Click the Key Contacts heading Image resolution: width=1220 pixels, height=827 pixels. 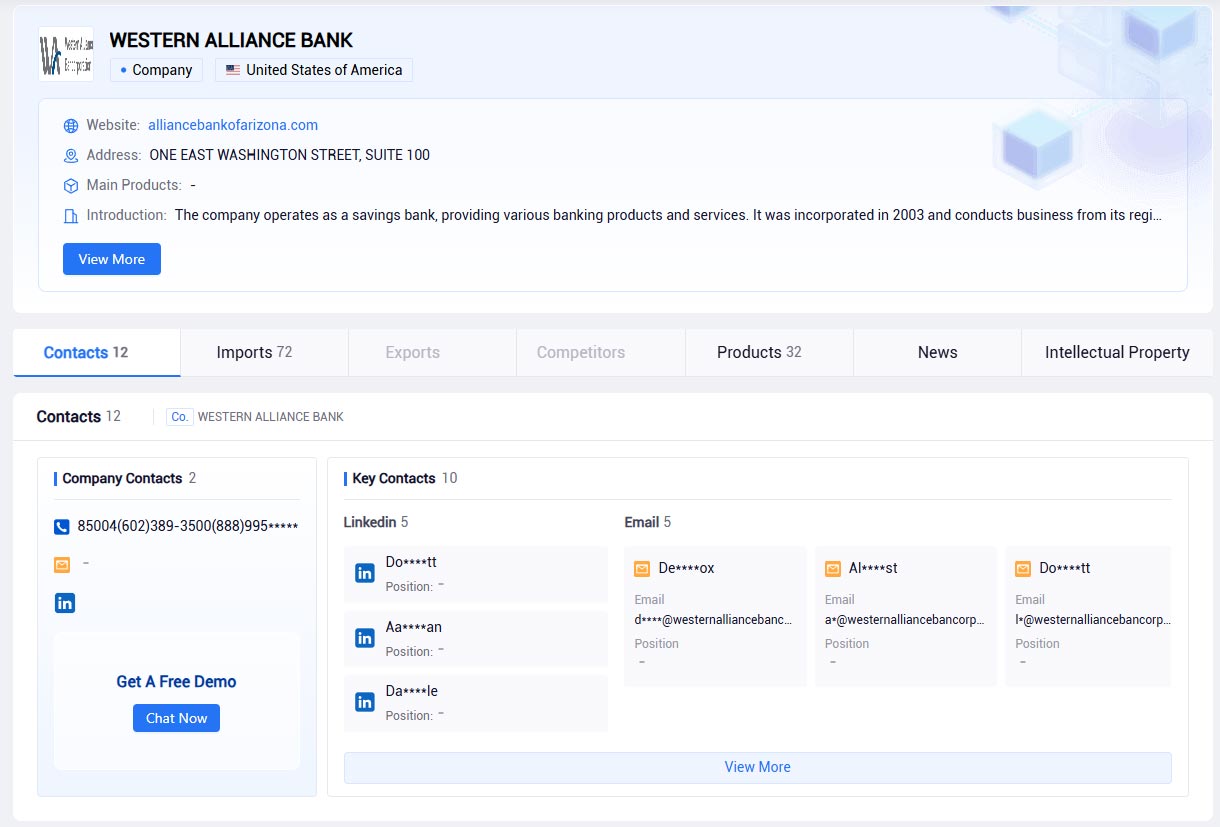tap(394, 478)
